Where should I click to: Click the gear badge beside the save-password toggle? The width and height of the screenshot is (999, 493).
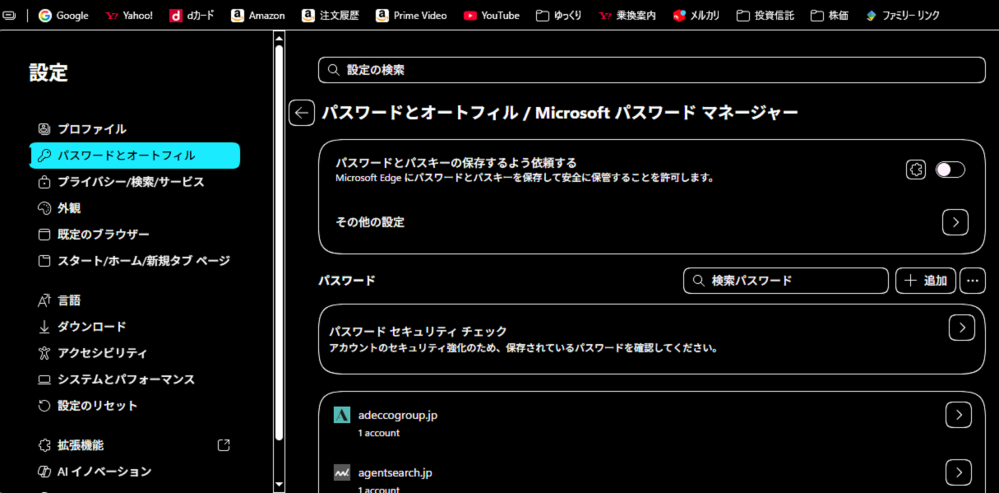tap(916, 169)
